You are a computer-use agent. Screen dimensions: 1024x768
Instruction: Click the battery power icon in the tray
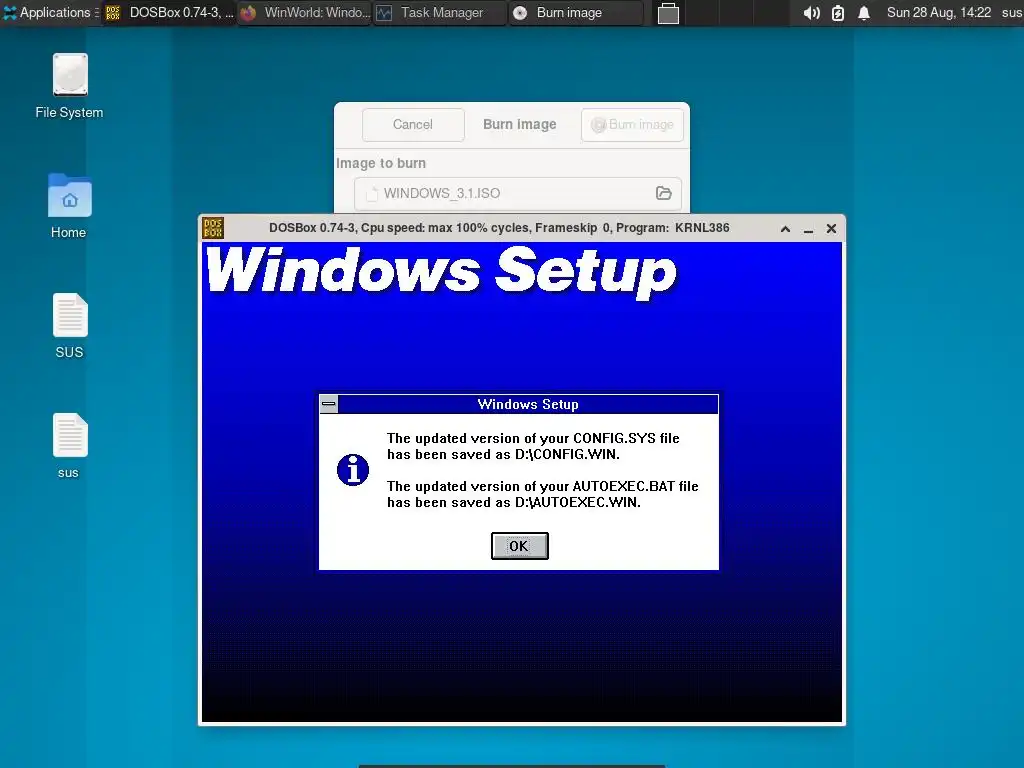point(838,13)
